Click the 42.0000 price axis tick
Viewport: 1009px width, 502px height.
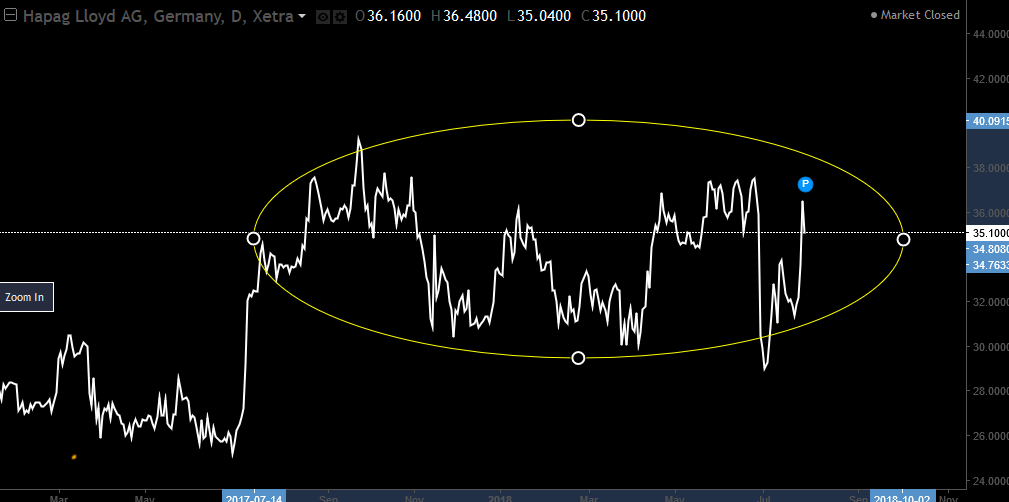click(991, 79)
